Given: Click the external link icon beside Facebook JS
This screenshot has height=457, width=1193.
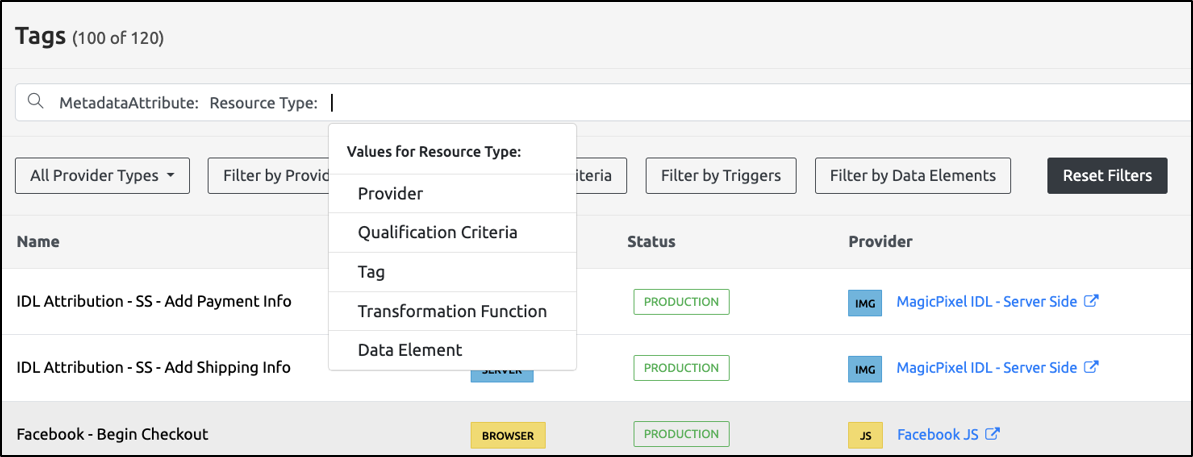Looking at the screenshot, I should click(993, 434).
